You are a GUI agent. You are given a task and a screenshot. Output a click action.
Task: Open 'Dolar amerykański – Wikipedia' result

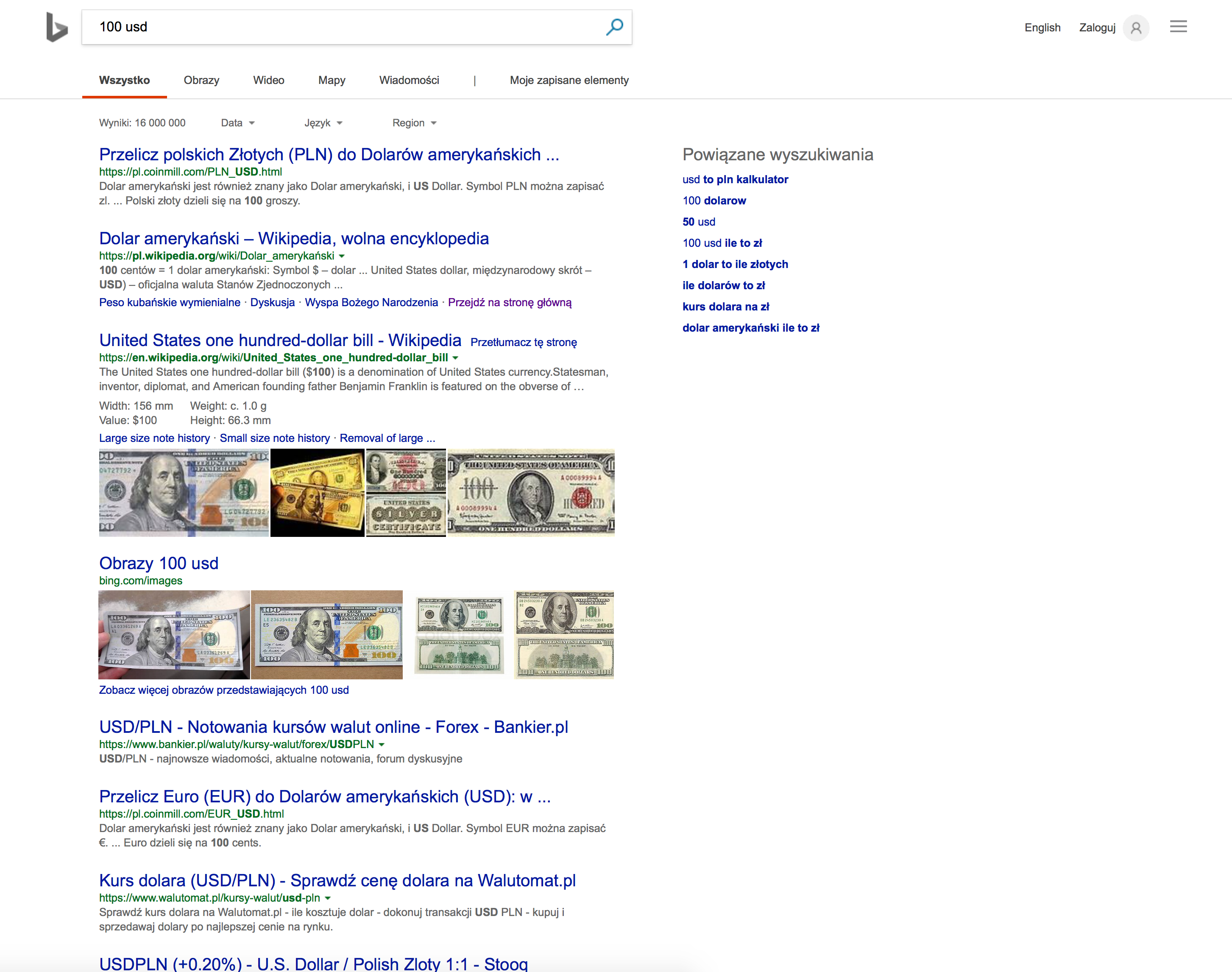coord(293,238)
